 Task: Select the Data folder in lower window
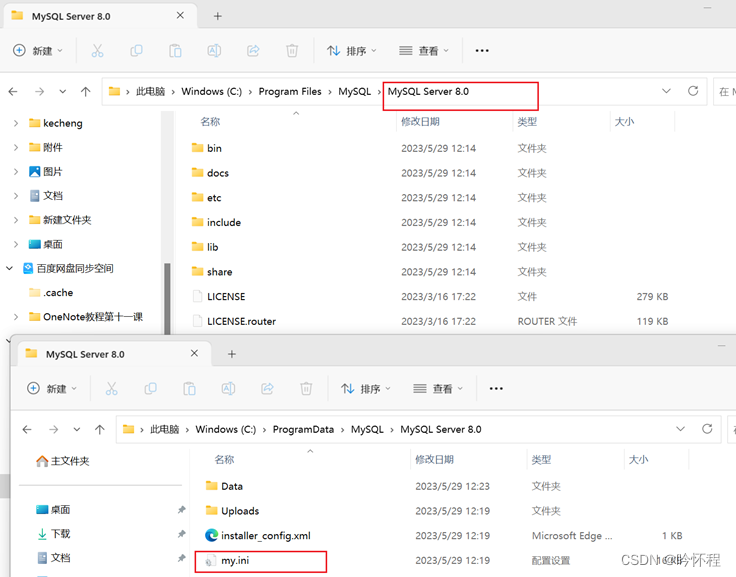(224, 486)
